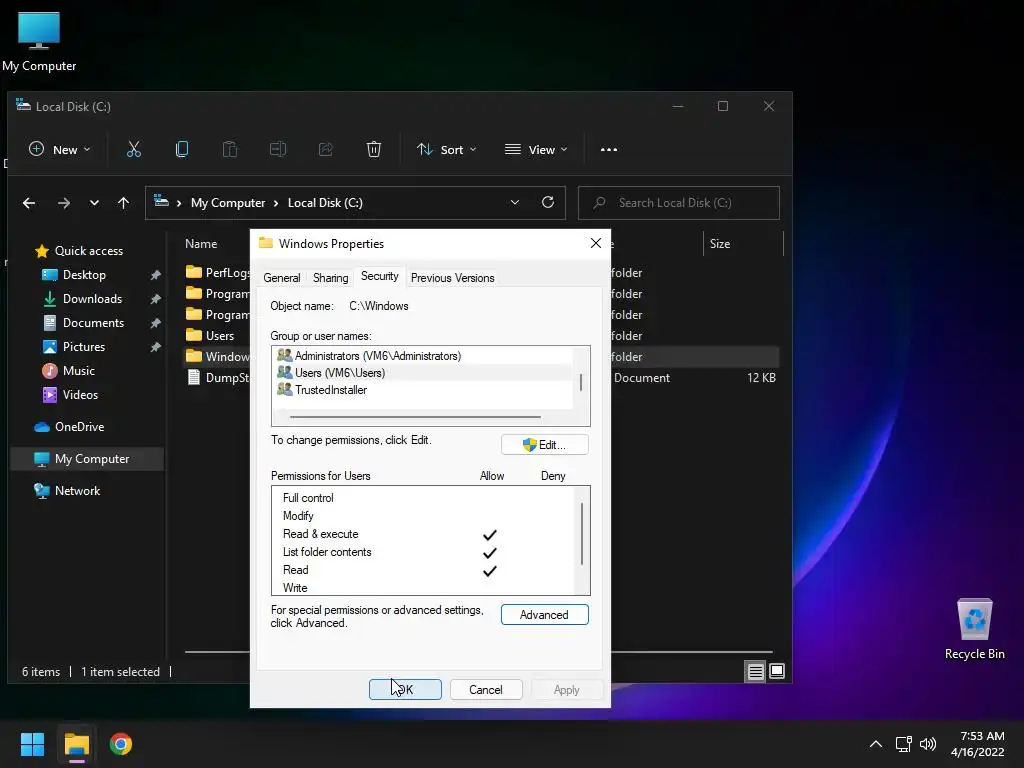Screen dimensions: 1024x768
Task: Show hidden tray icons chevron
Action: pos(876,744)
